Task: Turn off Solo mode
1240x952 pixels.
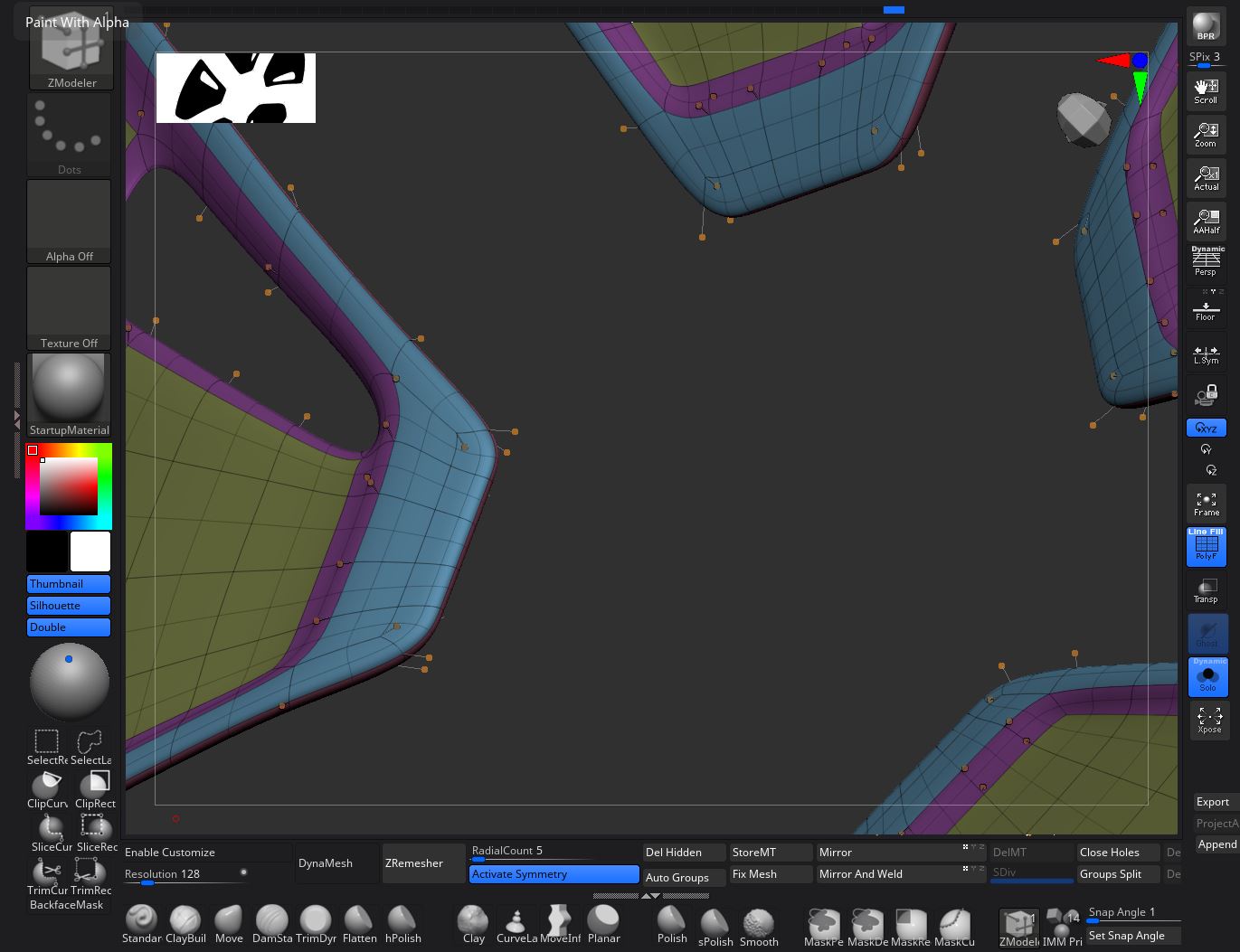Action: pyautogui.click(x=1207, y=677)
